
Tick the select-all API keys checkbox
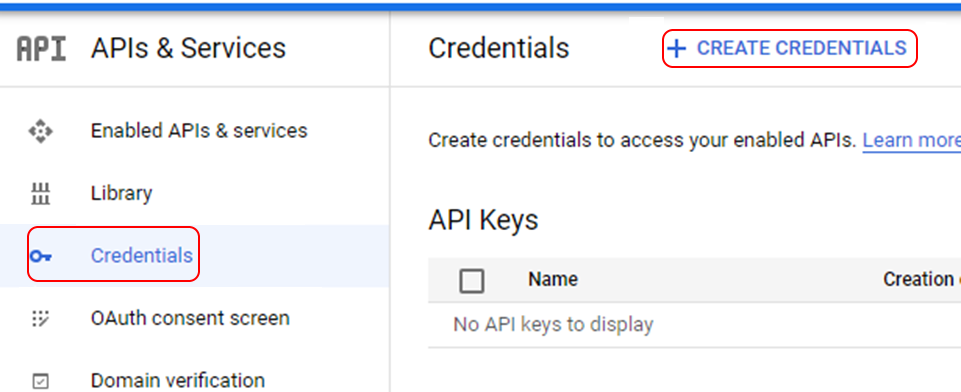pyautogui.click(x=471, y=281)
